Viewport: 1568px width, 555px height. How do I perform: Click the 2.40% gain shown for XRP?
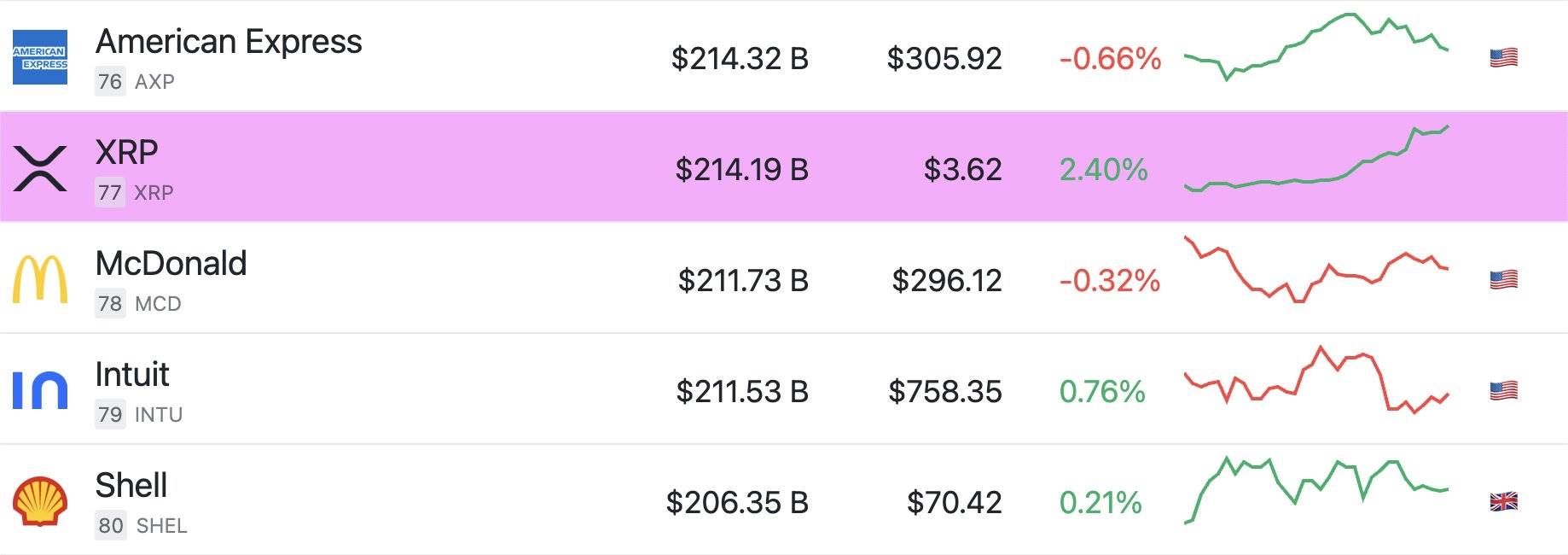pyautogui.click(x=1102, y=171)
